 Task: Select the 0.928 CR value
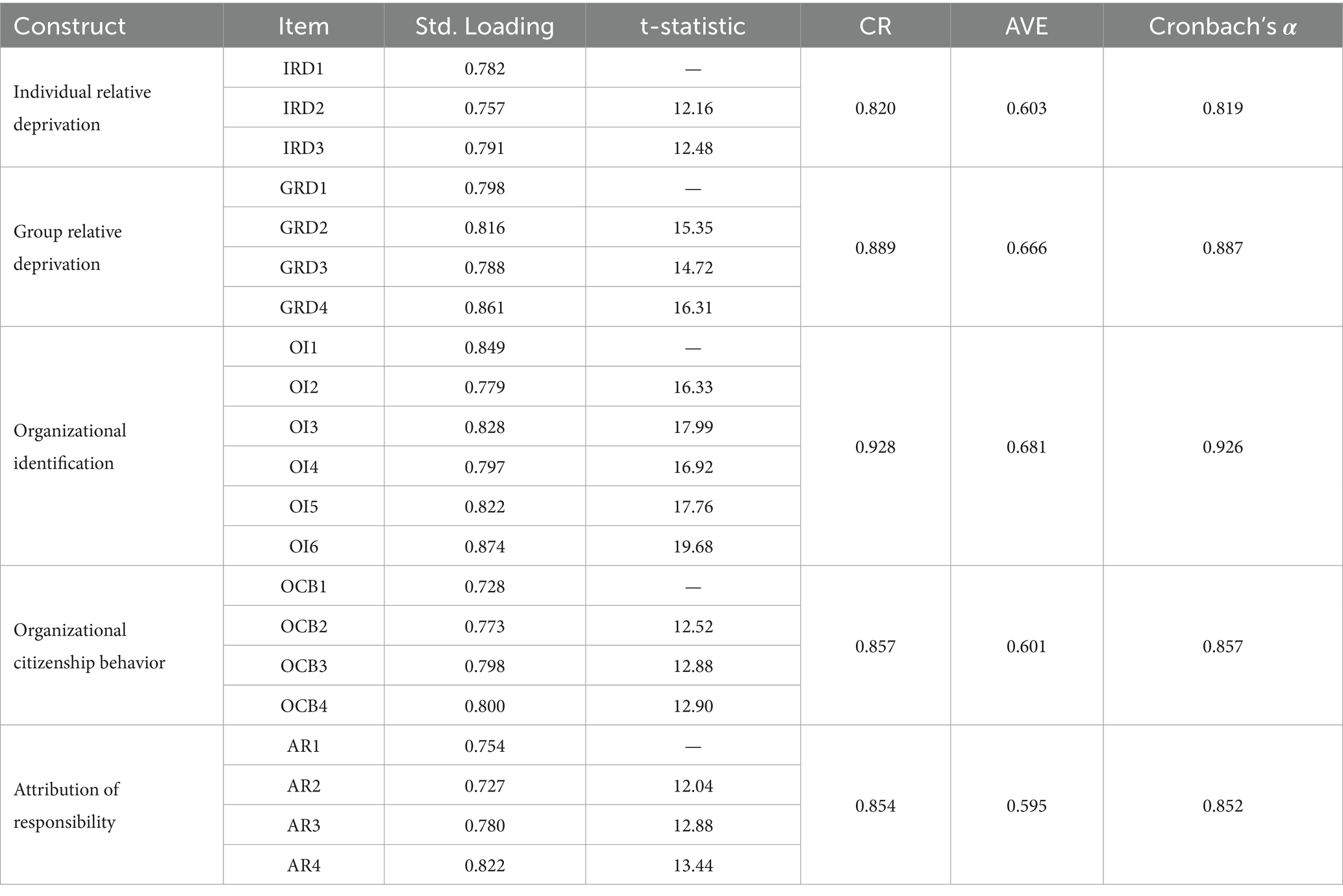pyautogui.click(x=875, y=447)
